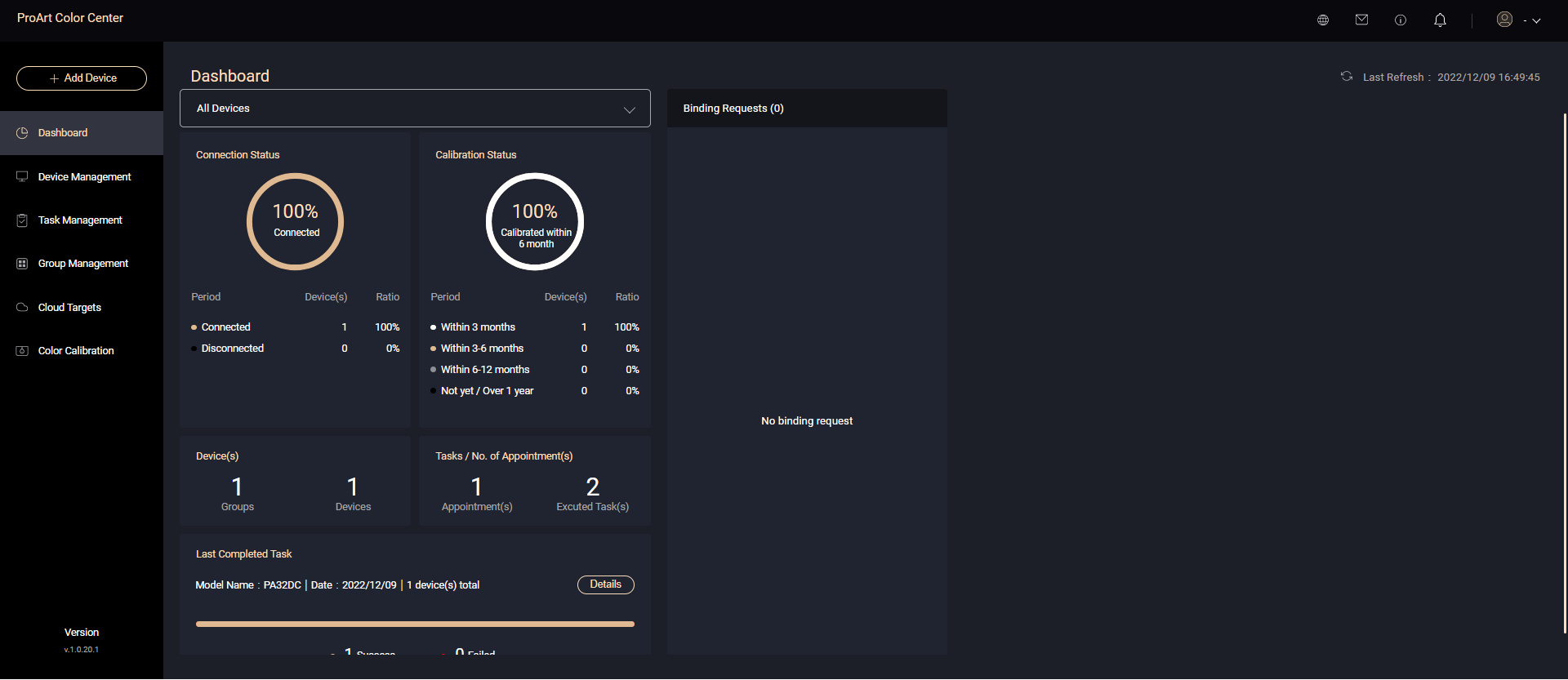Screen dimensions: 1568x680
Task: Click the Groups count value
Action: click(237, 487)
